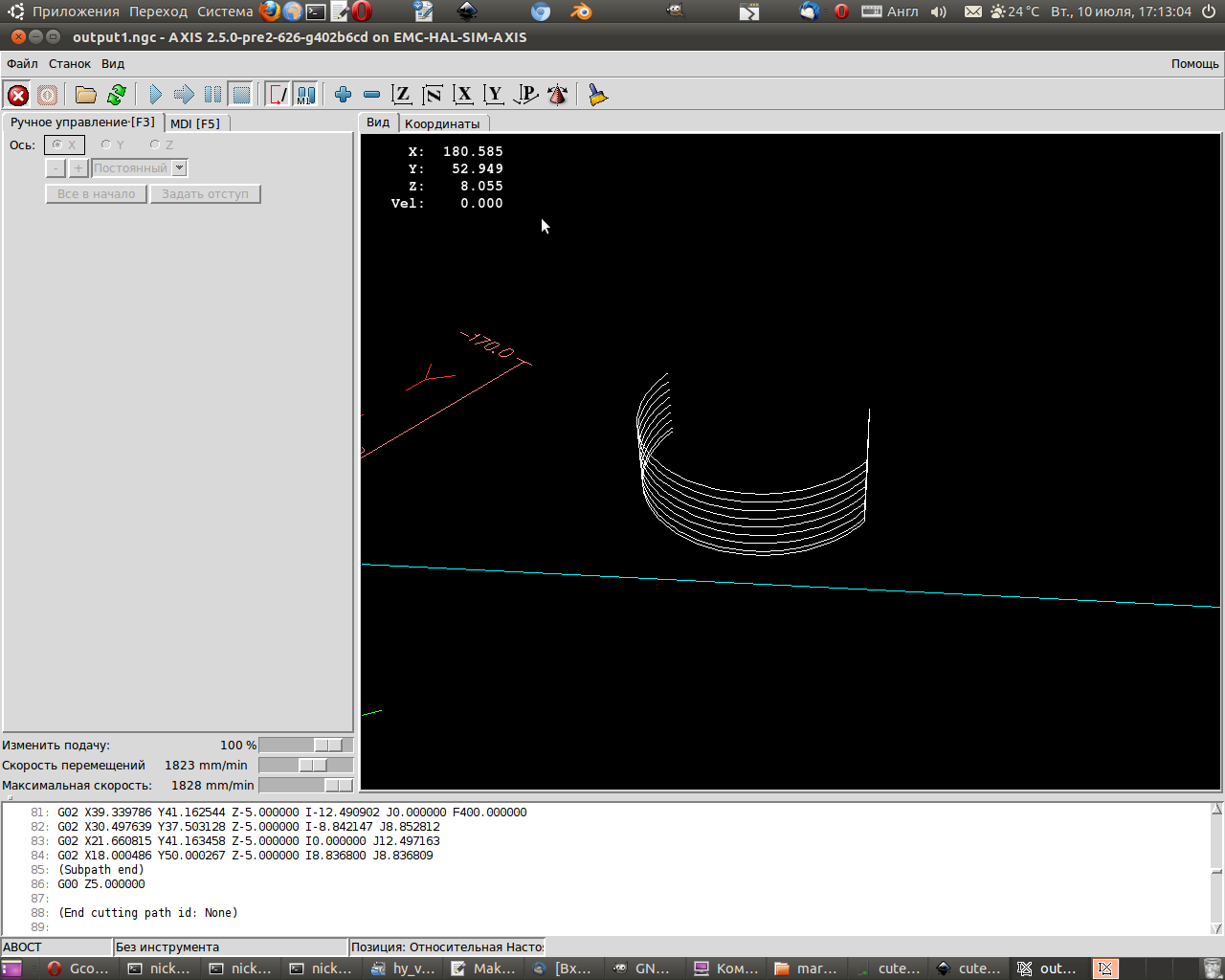Select the Y axis radio button
This screenshot has width=1225, height=980.
pyautogui.click(x=106, y=145)
